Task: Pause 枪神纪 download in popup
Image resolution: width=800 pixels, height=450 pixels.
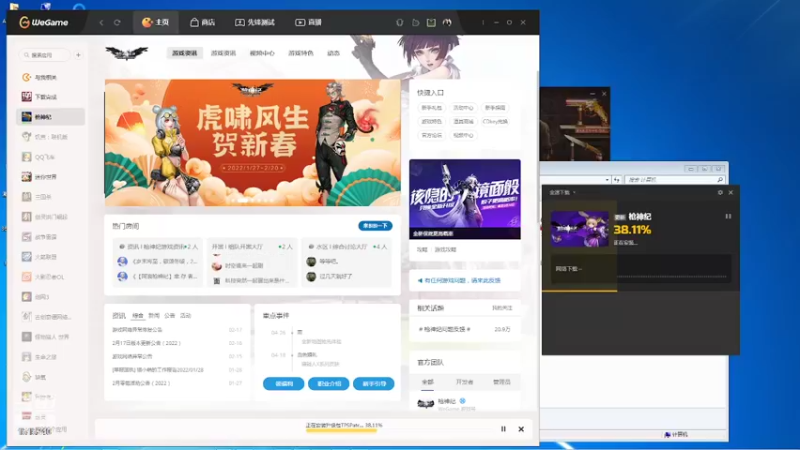Action: click(728, 216)
